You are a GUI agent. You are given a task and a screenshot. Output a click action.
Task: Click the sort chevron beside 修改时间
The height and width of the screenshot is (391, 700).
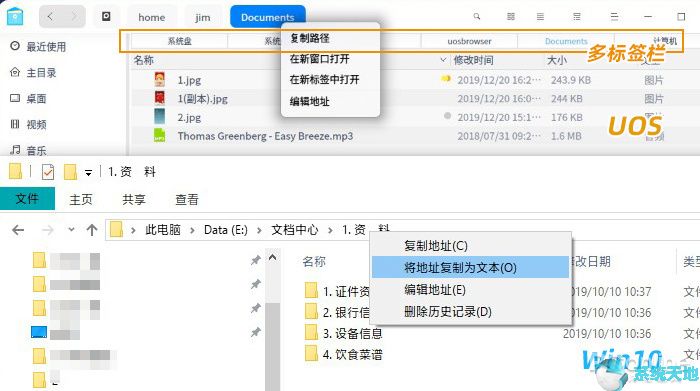click(x=443, y=60)
